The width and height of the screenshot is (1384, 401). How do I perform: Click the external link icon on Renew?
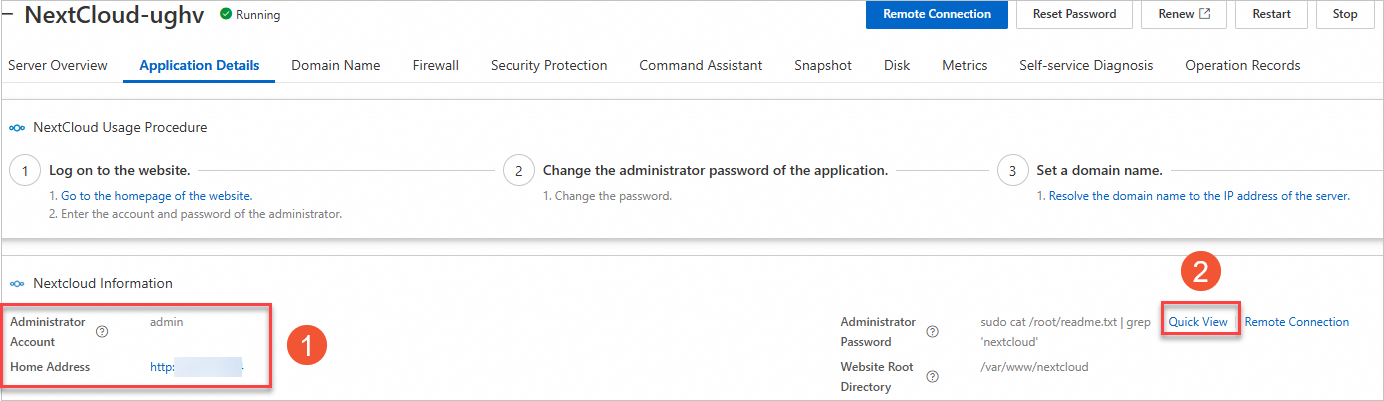[x=1205, y=14]
